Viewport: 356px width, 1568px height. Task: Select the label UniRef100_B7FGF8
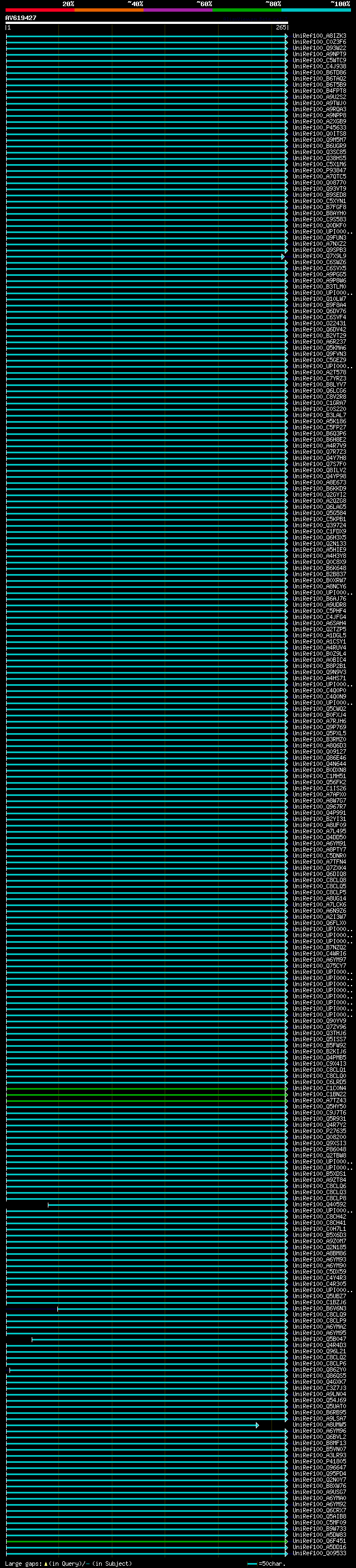pos(319,207)
